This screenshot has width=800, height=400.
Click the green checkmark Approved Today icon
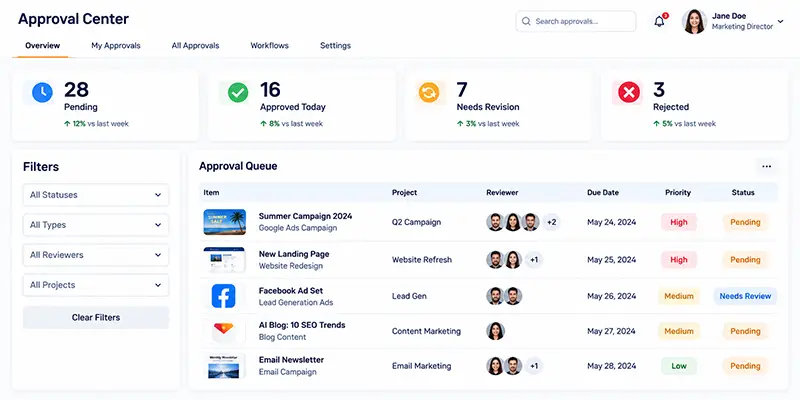tap(238, 92)
